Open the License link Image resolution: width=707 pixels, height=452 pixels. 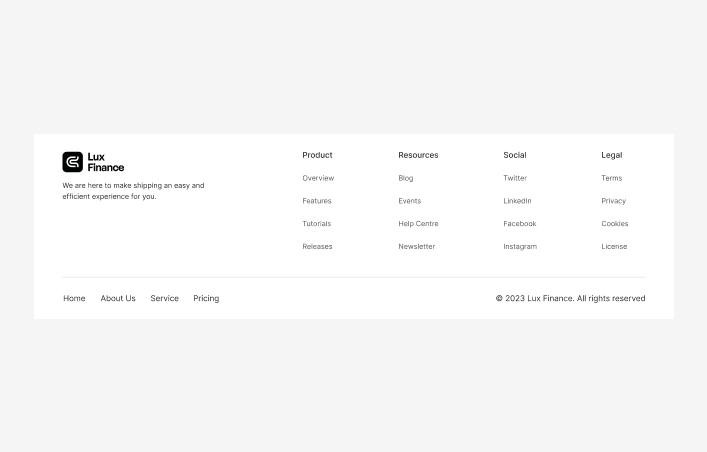pos(614,247)
